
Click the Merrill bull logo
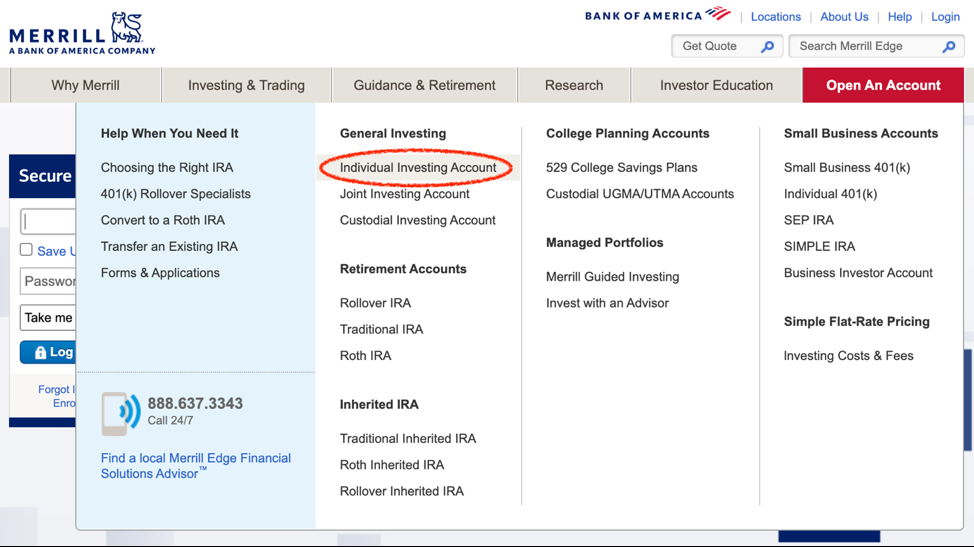coord(126,27)
